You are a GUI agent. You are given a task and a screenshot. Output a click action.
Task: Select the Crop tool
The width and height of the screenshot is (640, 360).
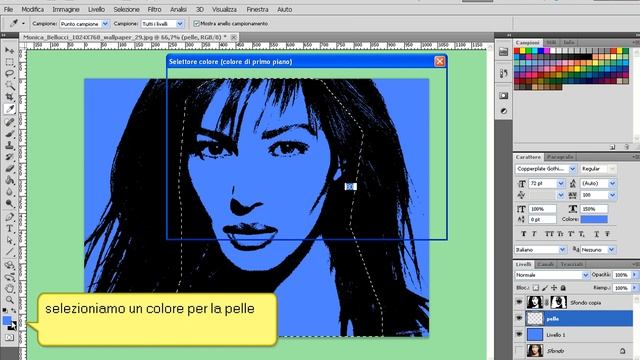(x=9, y=97)
